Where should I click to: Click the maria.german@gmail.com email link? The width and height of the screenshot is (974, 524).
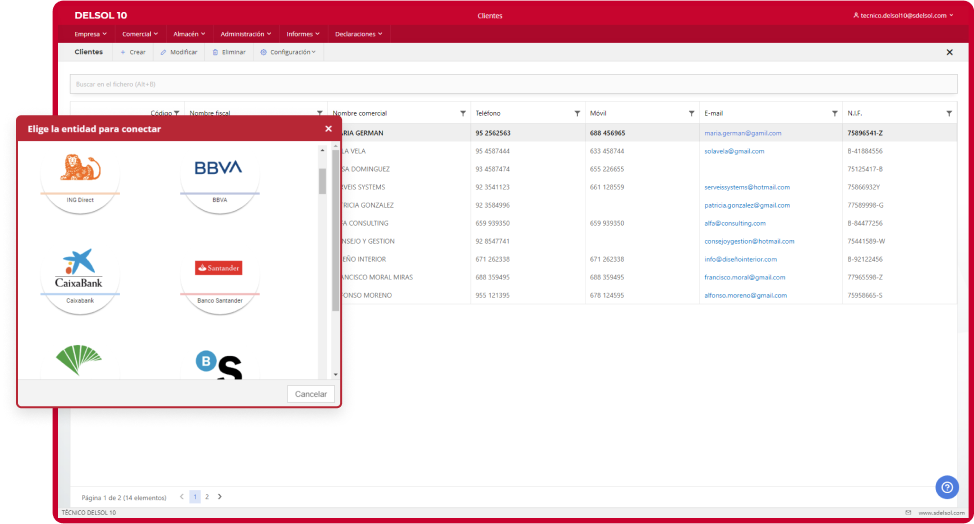(742, 133)
